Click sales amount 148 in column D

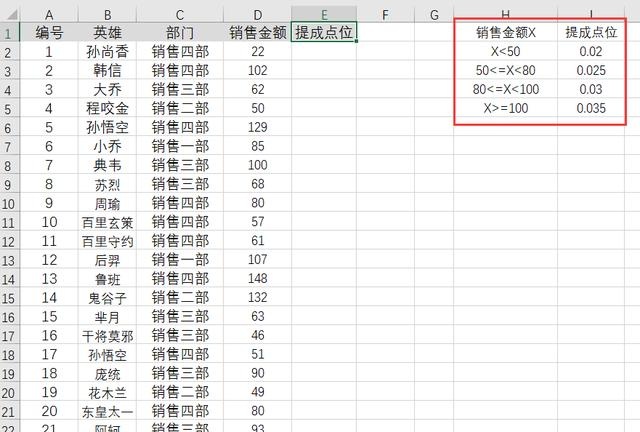[258, 279]
